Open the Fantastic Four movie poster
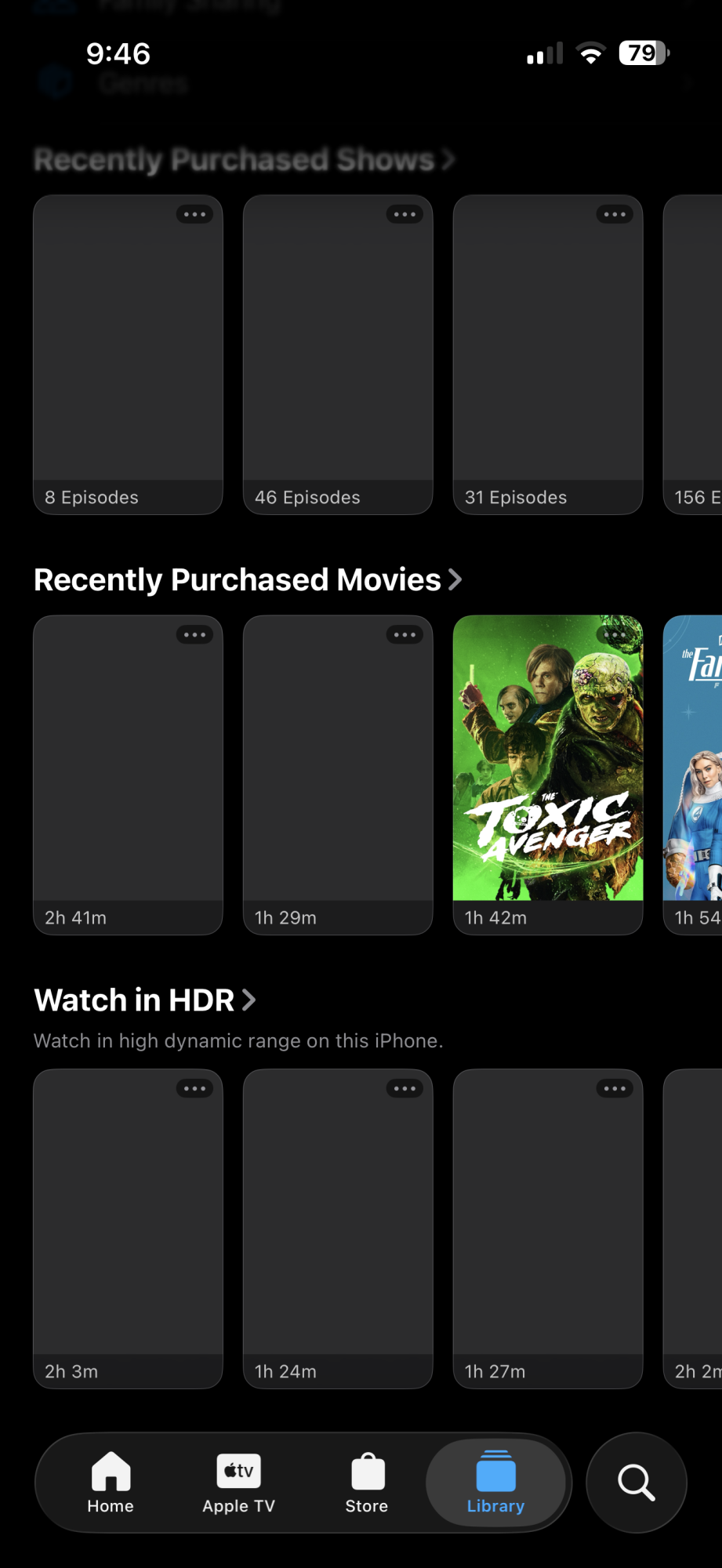This screenshot has width=722, height=1568. point(693,758)
